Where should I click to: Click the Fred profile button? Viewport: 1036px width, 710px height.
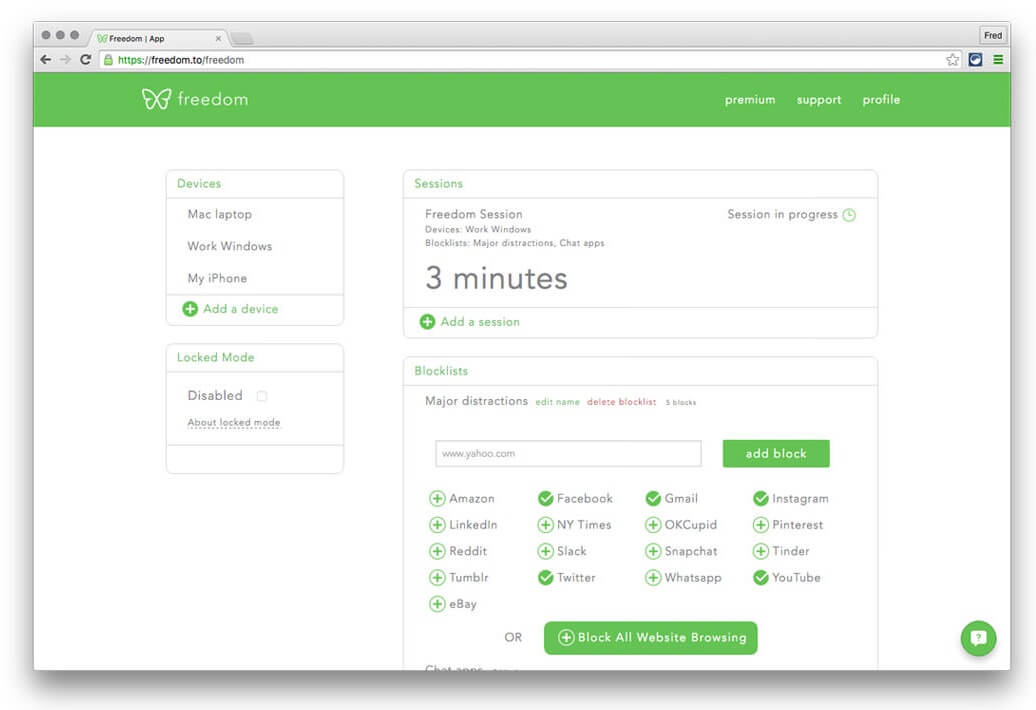992,35
